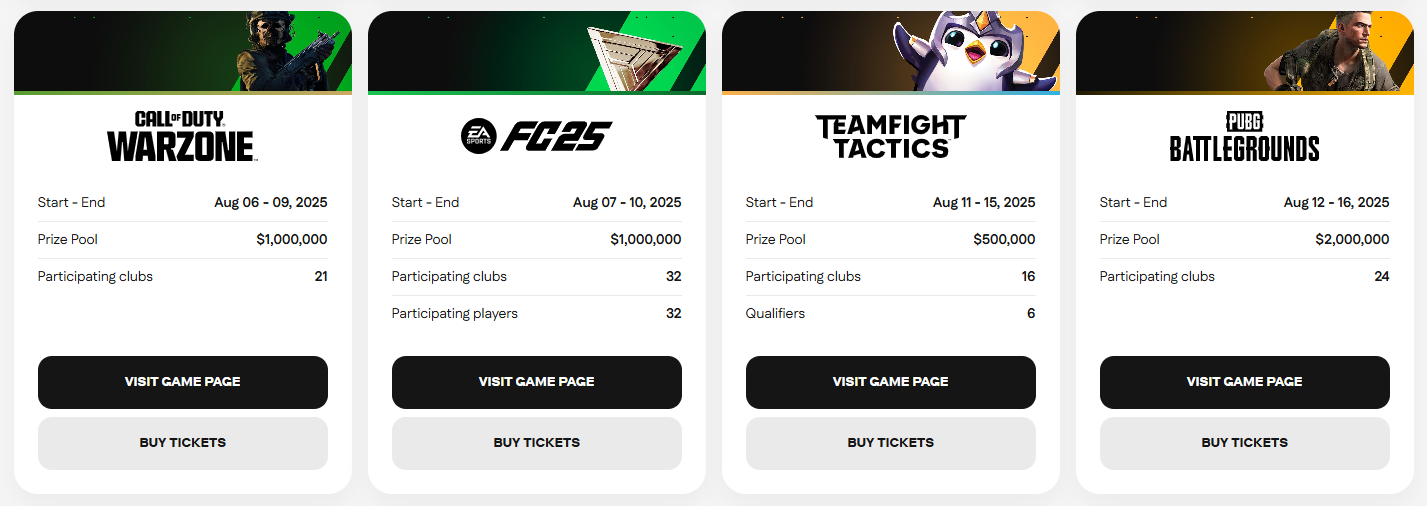Open the FC25 green banner image

click(537, 52)
